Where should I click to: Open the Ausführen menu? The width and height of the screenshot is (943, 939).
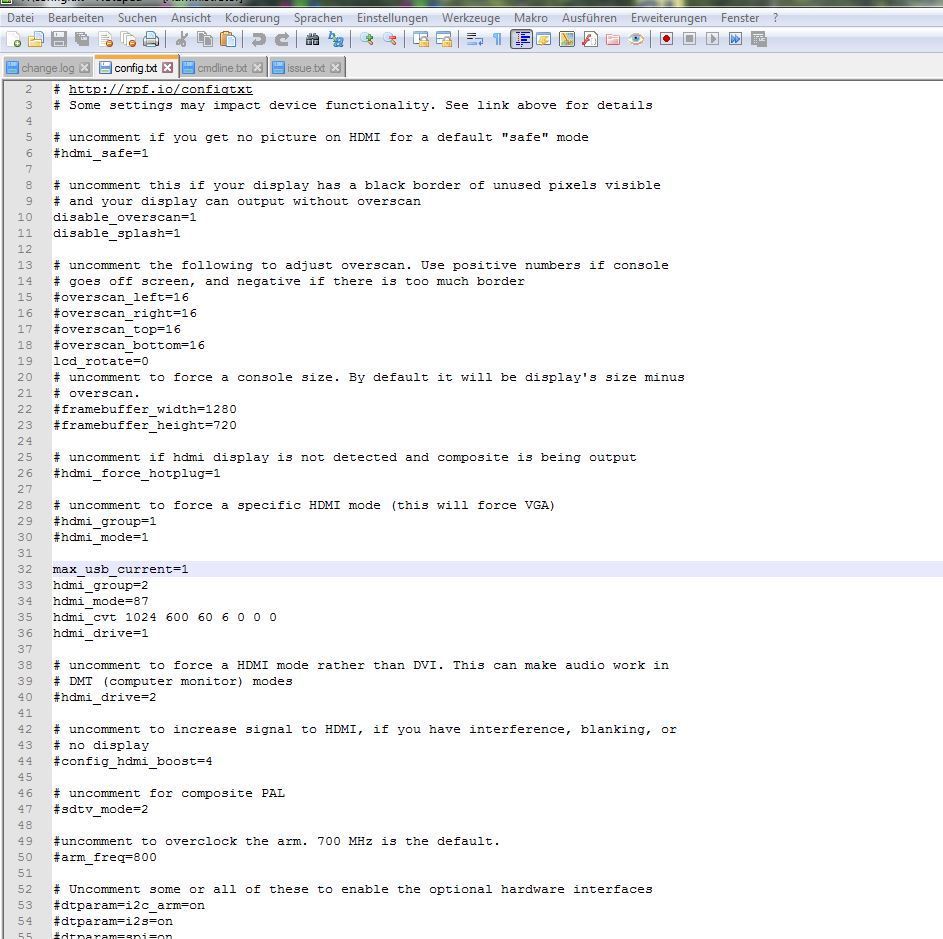coord(589,18)
